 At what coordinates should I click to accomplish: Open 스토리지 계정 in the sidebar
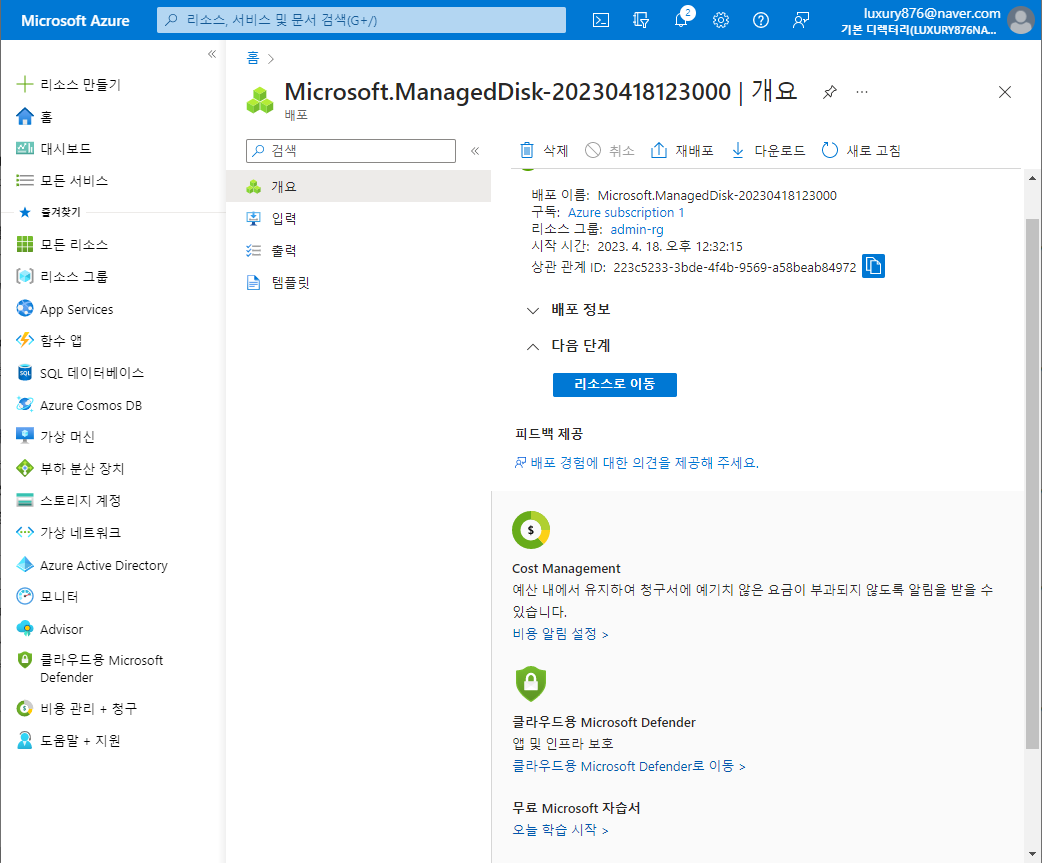[x=68, y=500]
